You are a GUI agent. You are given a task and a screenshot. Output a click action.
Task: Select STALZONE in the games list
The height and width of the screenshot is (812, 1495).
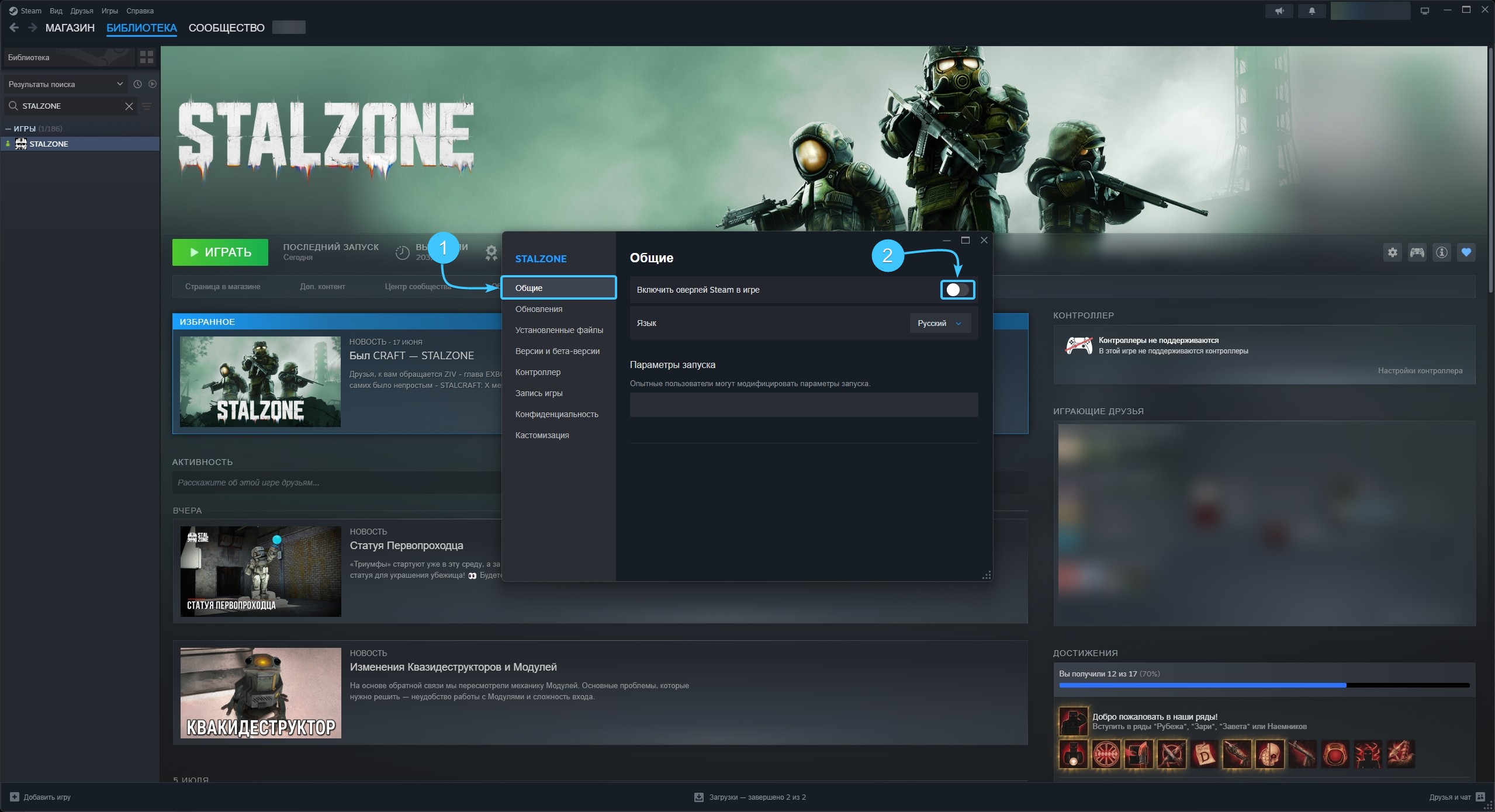point(80,144)
